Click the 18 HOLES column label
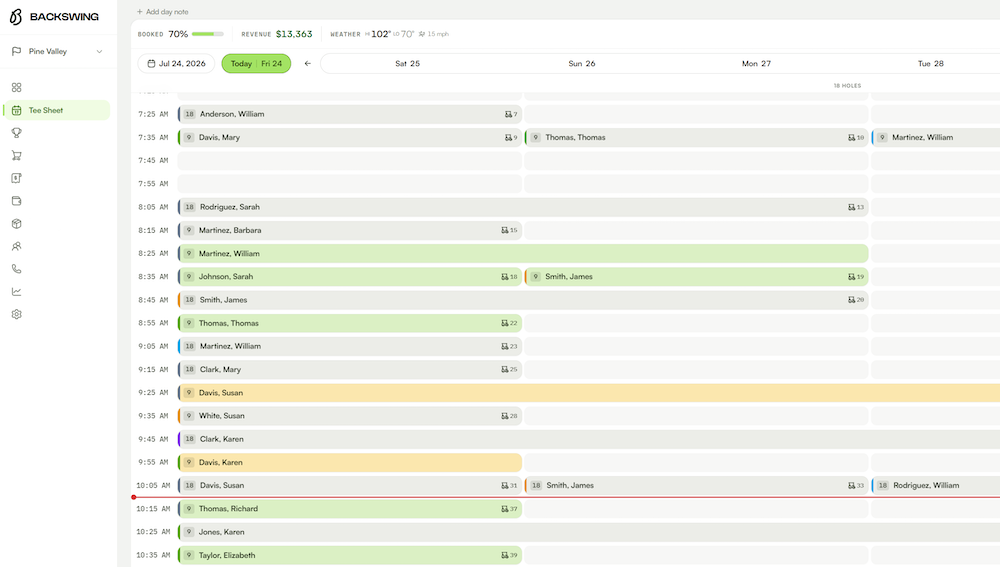Screen dimensions: 1000x567 point(847,85)
